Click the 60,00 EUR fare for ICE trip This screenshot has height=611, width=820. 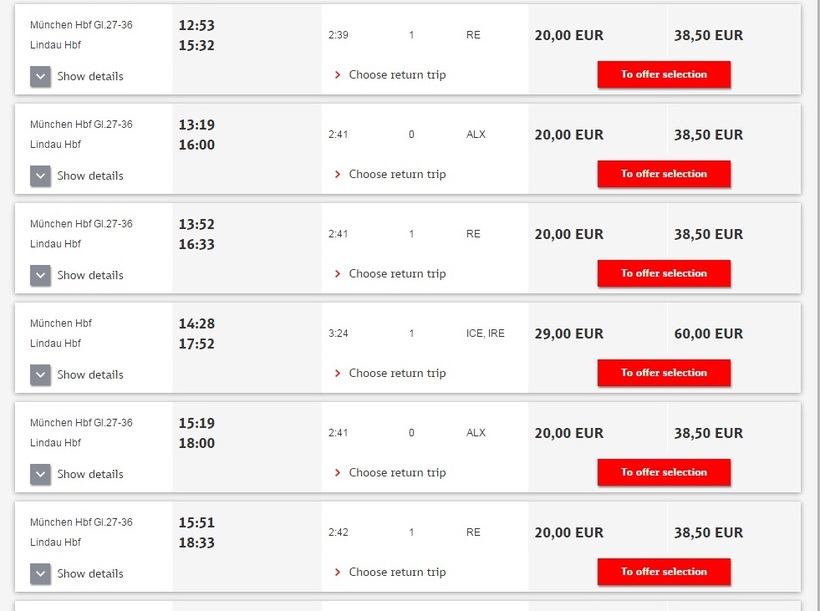(708, 334)
